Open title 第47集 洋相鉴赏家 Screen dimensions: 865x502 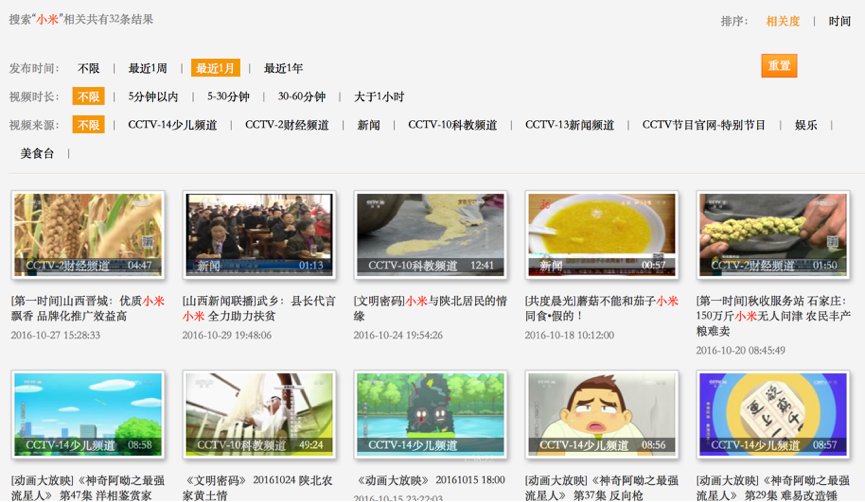(88, 488)
